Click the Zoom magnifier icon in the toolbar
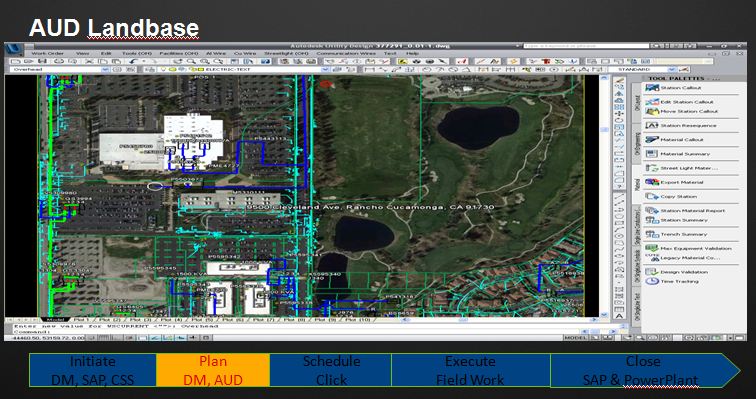 pyautogui.click(x=191, y=61)
